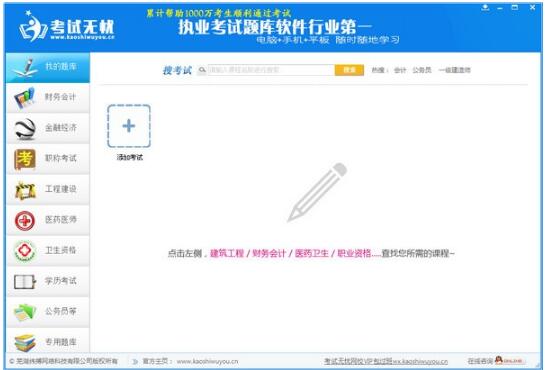Click the 考试无忧 logo
The width and height of the screenshot is (546, 370).
(67, 27)
